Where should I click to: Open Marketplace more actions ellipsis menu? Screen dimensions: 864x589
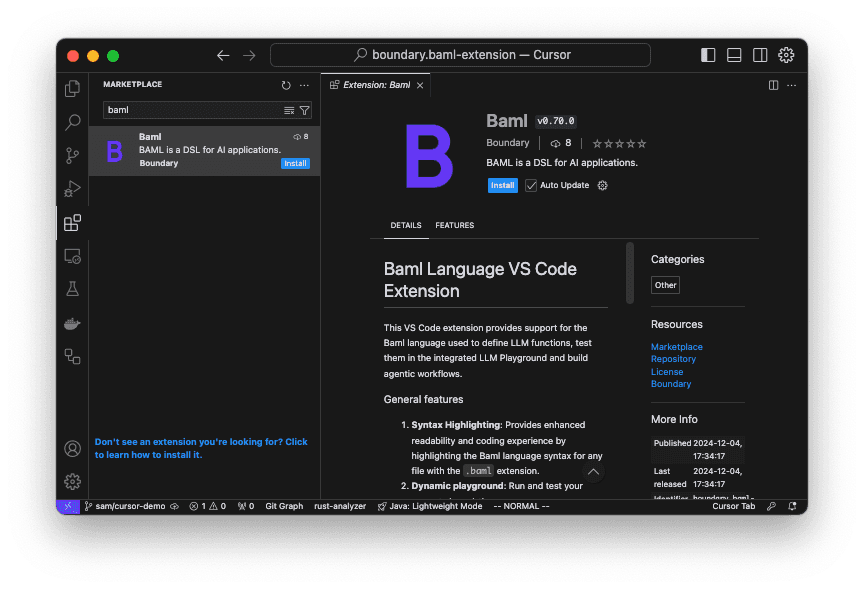tap(305, 85)
